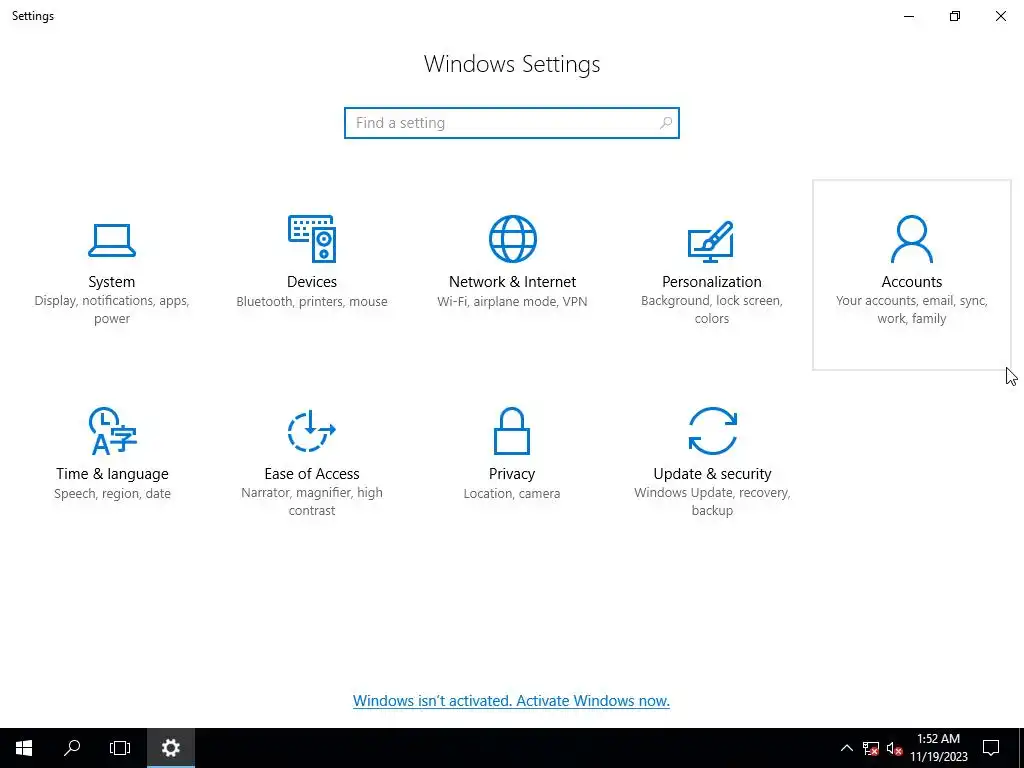Screen dimensions: 1024x768
Task: Click "Bluetooth, printers, mouse" description
Action: [x=312, y=302]
